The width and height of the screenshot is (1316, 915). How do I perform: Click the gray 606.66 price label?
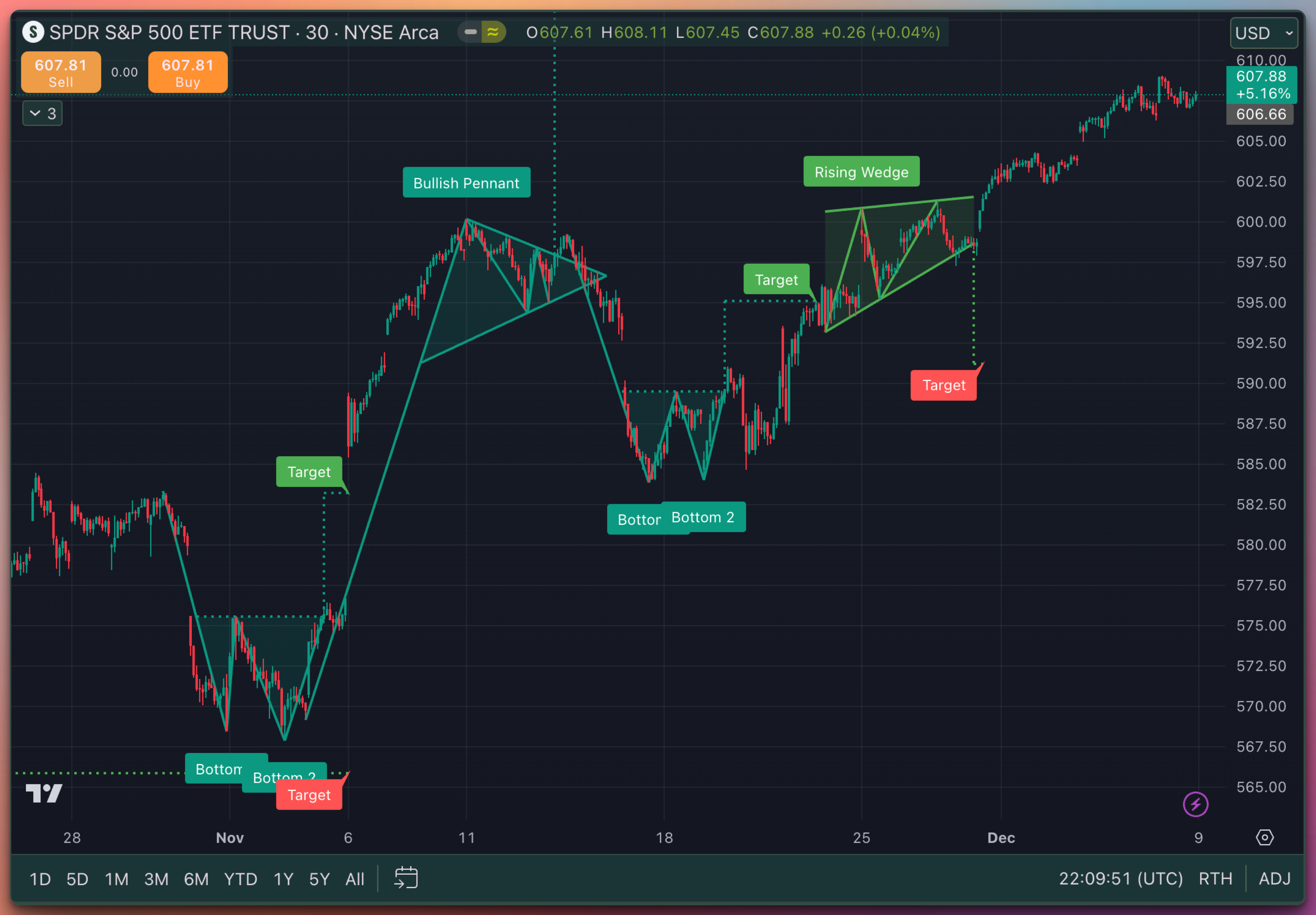click(x=1260, y=114)
